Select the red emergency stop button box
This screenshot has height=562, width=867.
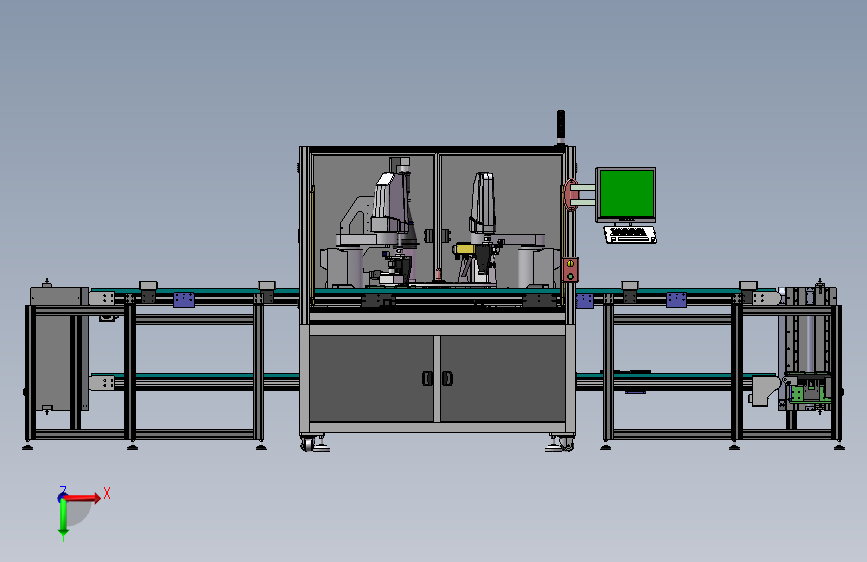[x=570, y=270]
